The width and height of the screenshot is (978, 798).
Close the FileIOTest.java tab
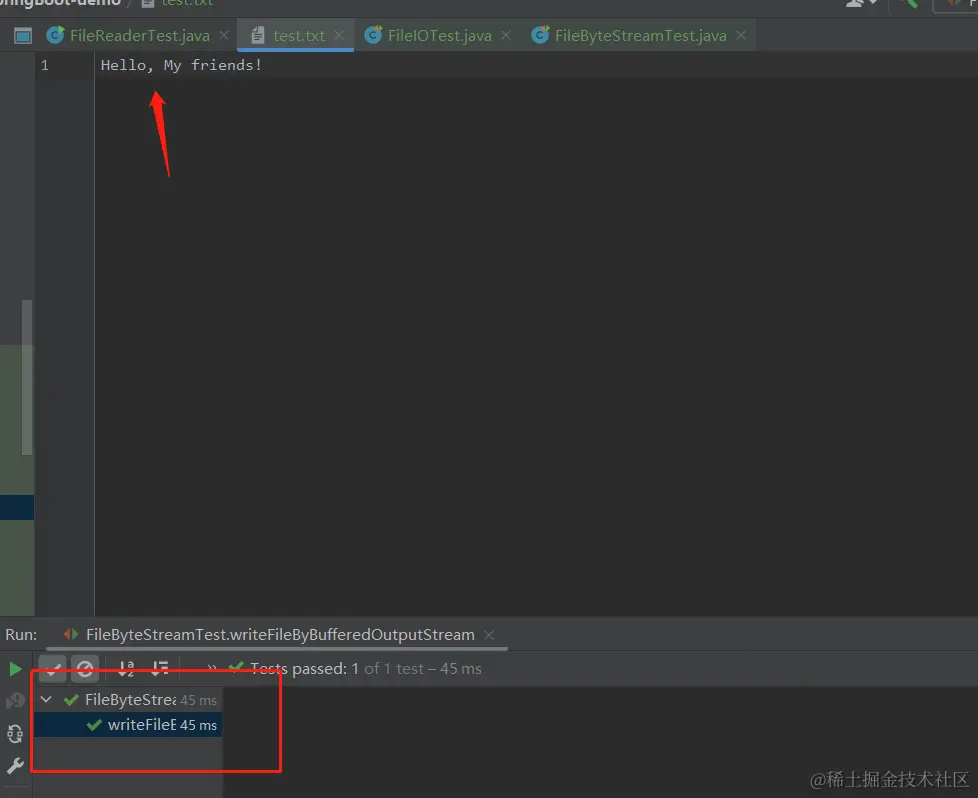506,36
